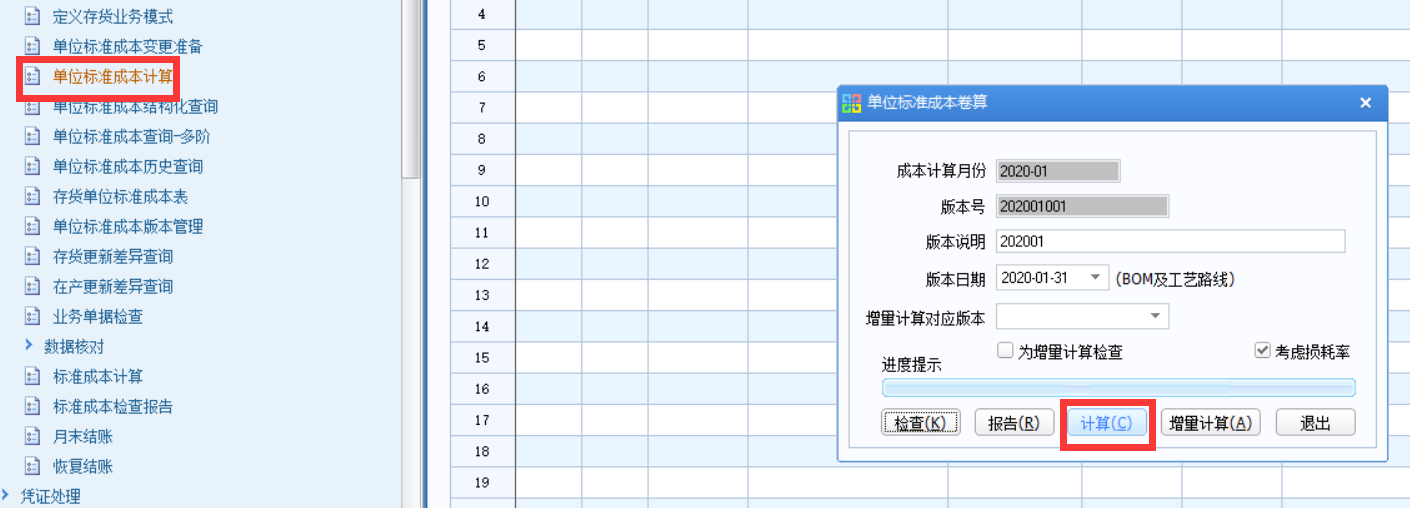Select 单位标准成本计算 in the sidebar

point(113,77)
